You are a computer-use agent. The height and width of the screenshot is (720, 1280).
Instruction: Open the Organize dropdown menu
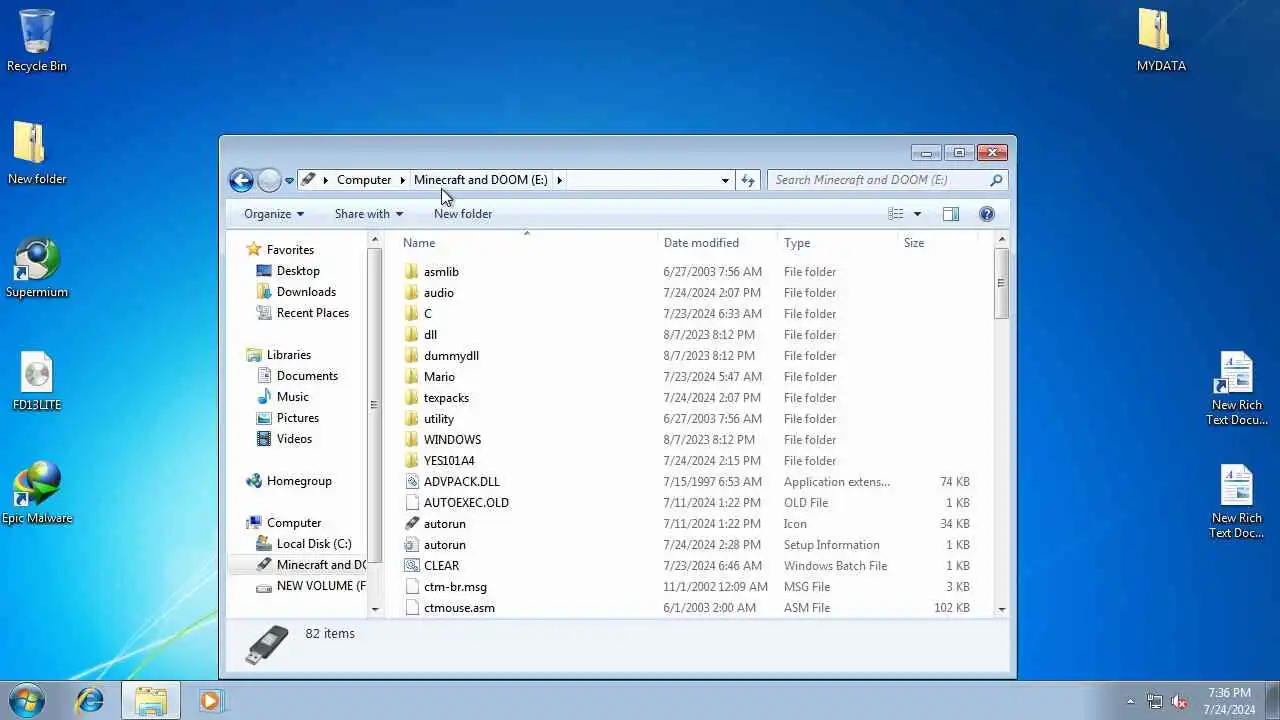click(273, 214)
